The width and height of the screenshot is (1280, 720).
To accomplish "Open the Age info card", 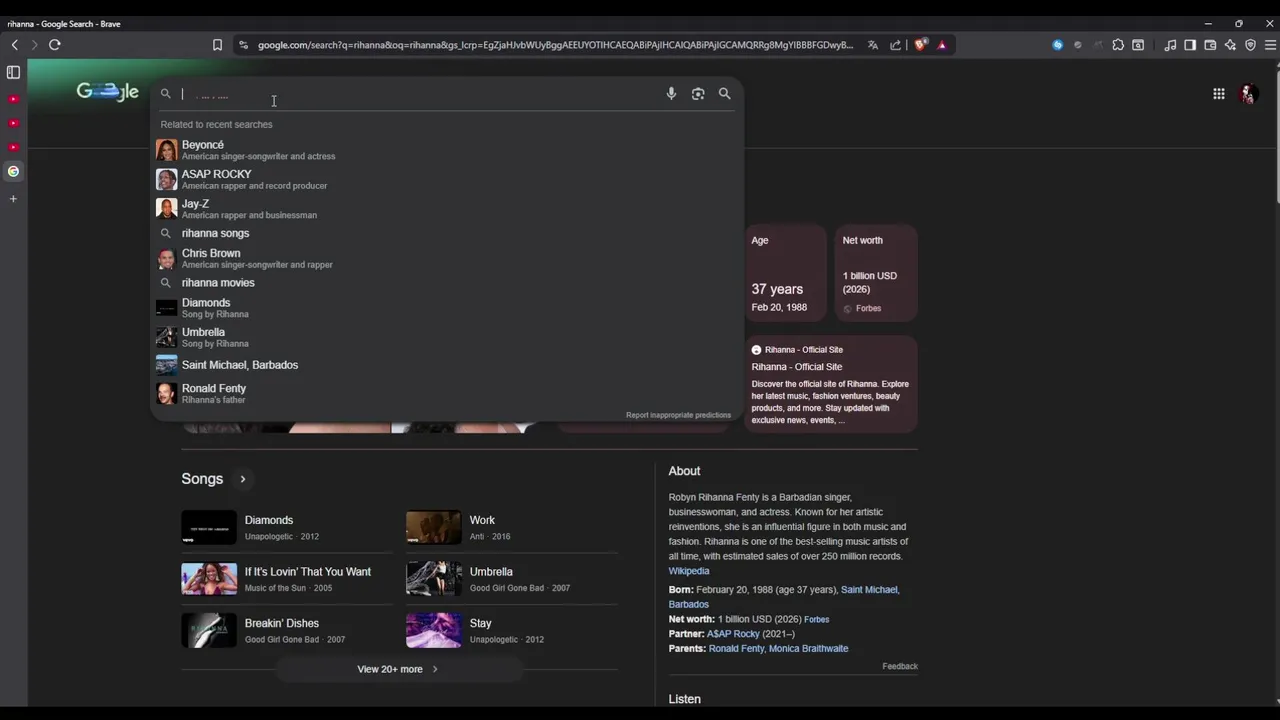I will 786,273.
